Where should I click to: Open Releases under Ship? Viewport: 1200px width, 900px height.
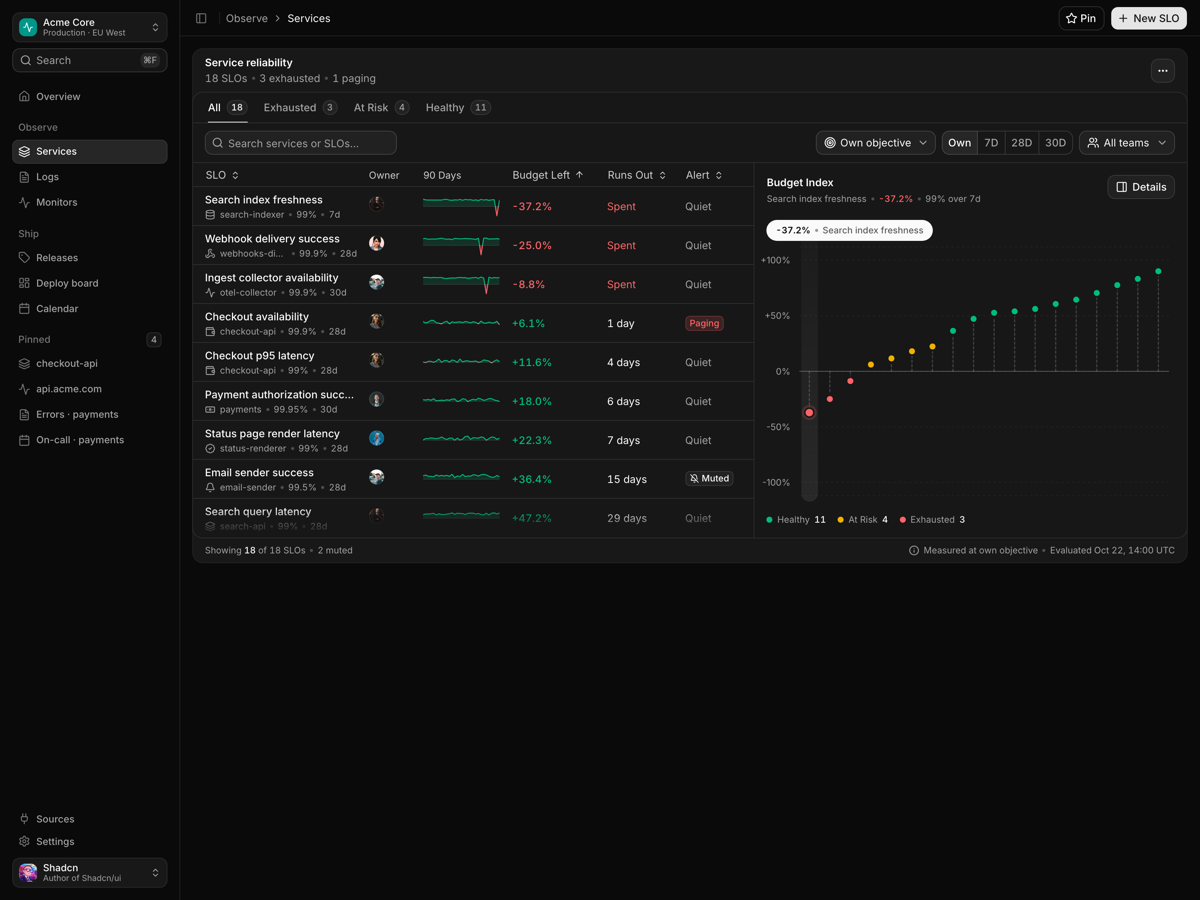coord(90,258)
